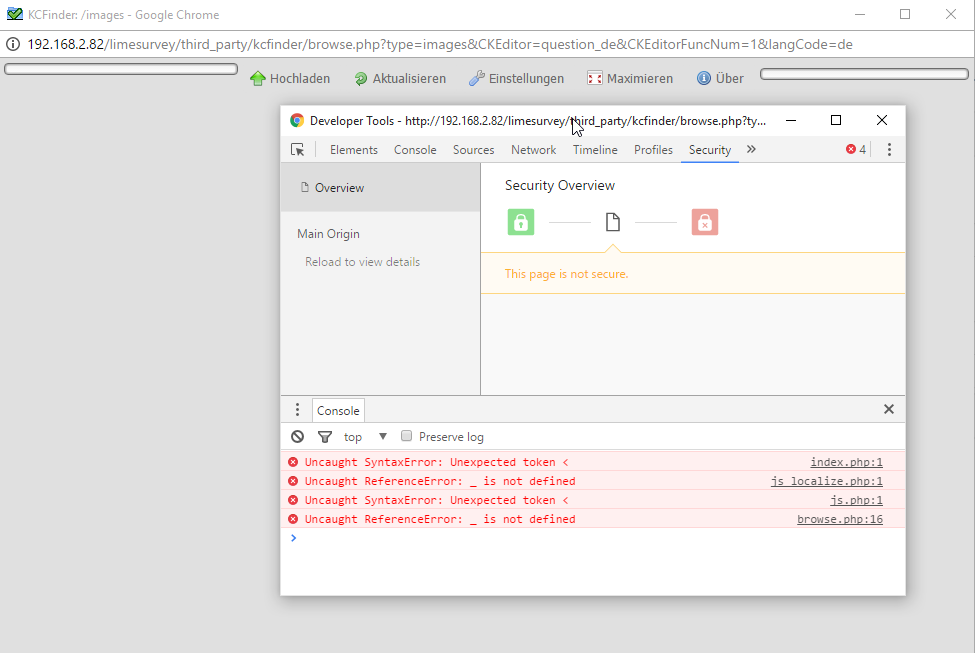The width and height of the screenshot is (975, 653).
Task: Click the Aktualisieren refresh icon
Action: (x=361, y=78)
